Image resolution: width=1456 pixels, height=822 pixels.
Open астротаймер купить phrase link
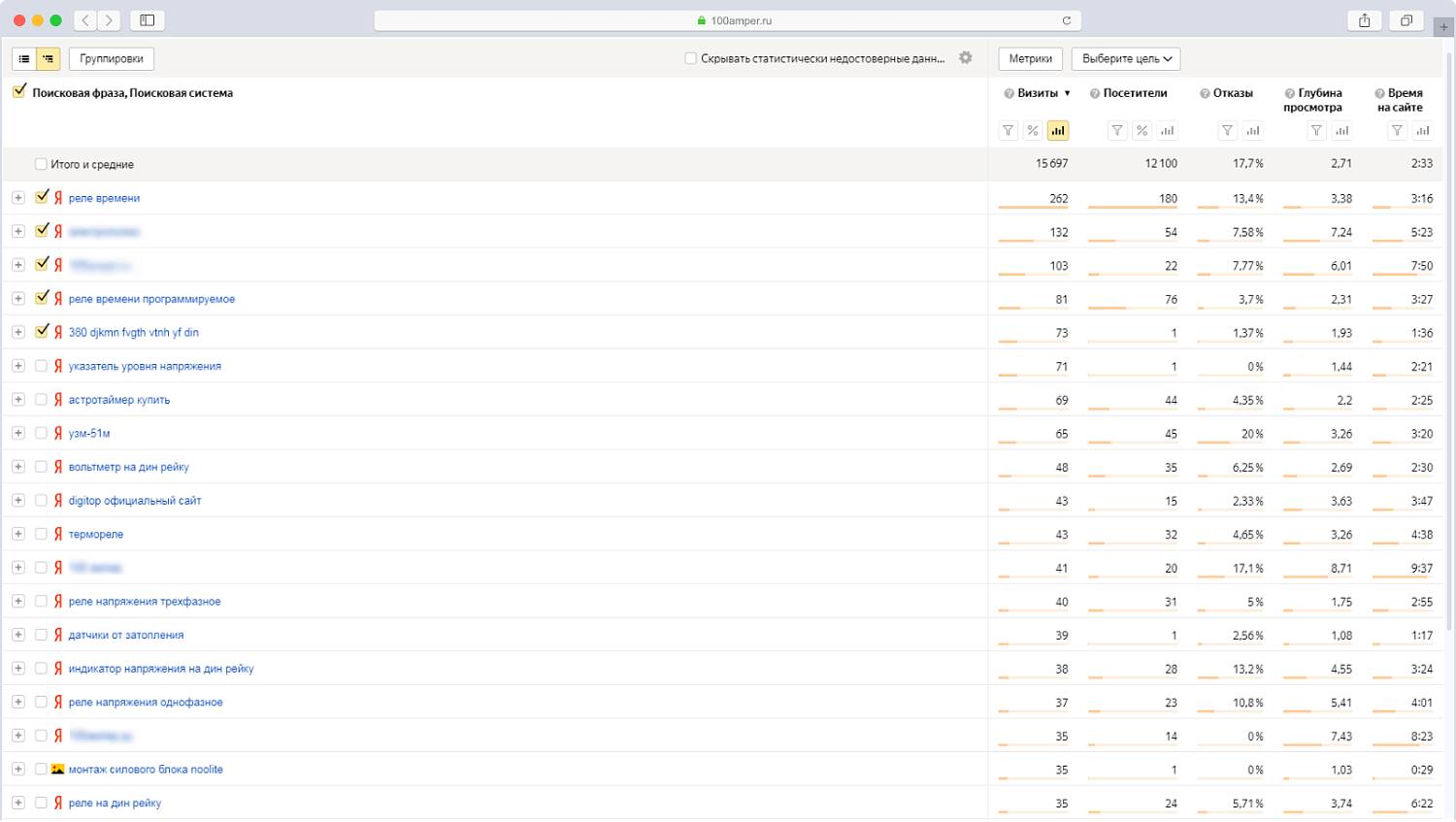(119, 400)
